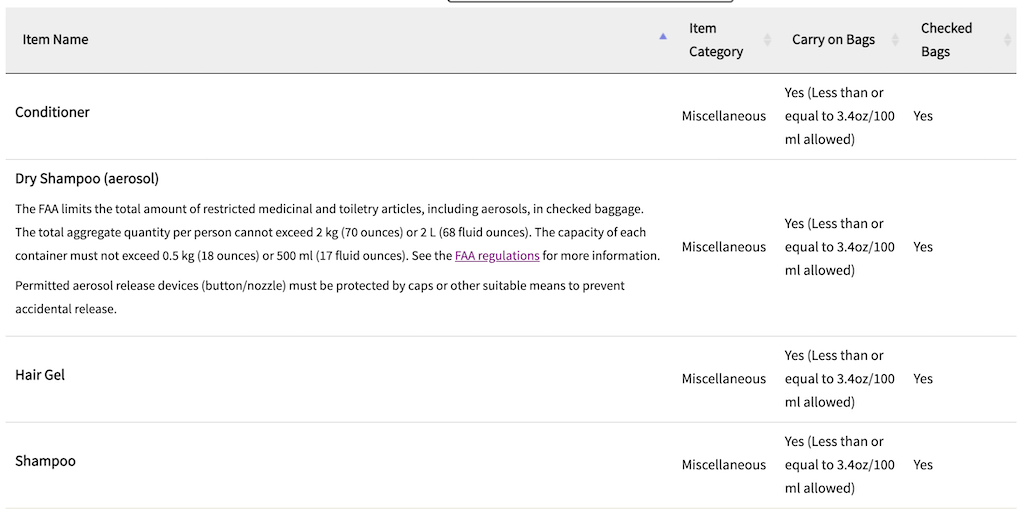Click the Miscellaneous category in Conditioner row
Viewport: 1024px width, 519px height.
[724, 116]
